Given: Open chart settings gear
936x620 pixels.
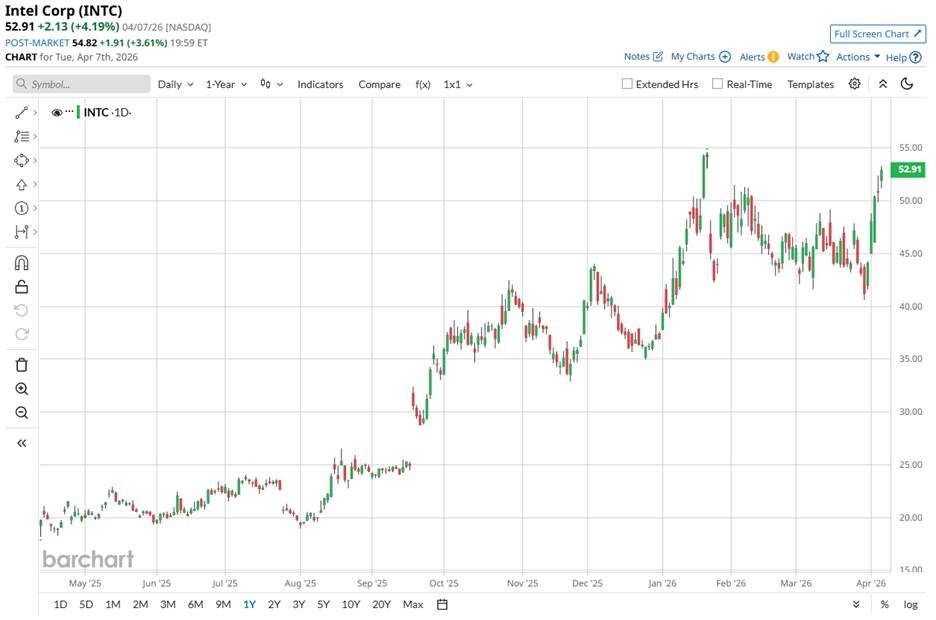Looking at the screenshot, I should coord(855,84).
